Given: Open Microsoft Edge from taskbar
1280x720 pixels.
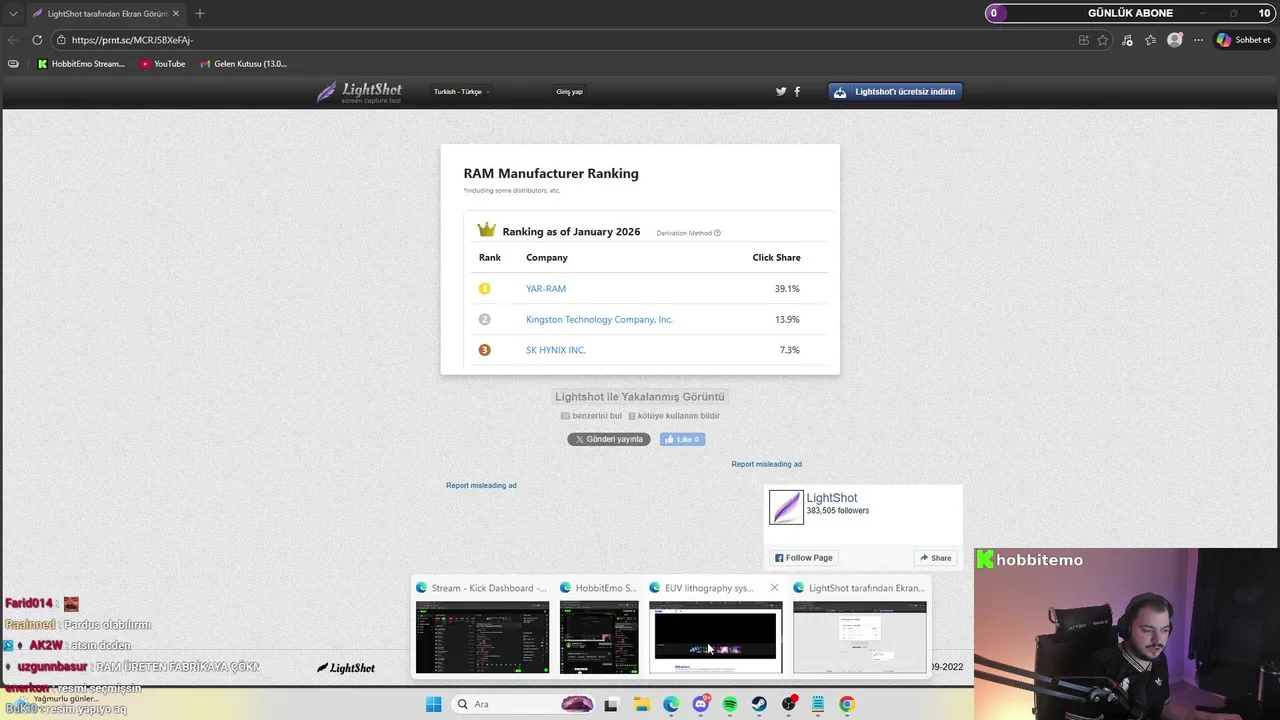Looking at the screenshot, I should coord(671,704).
